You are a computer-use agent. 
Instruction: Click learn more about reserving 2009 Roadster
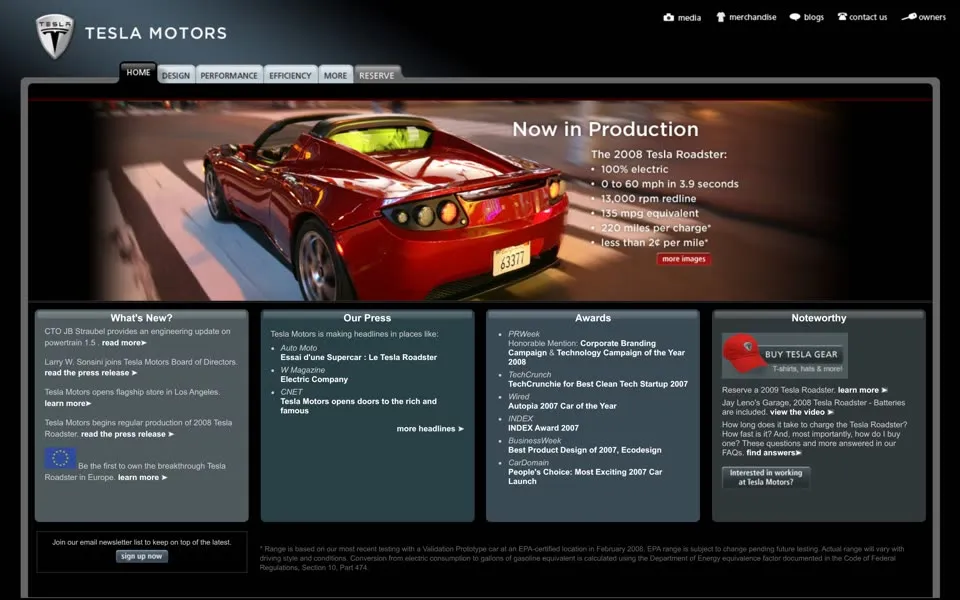[x=862, y=390]
